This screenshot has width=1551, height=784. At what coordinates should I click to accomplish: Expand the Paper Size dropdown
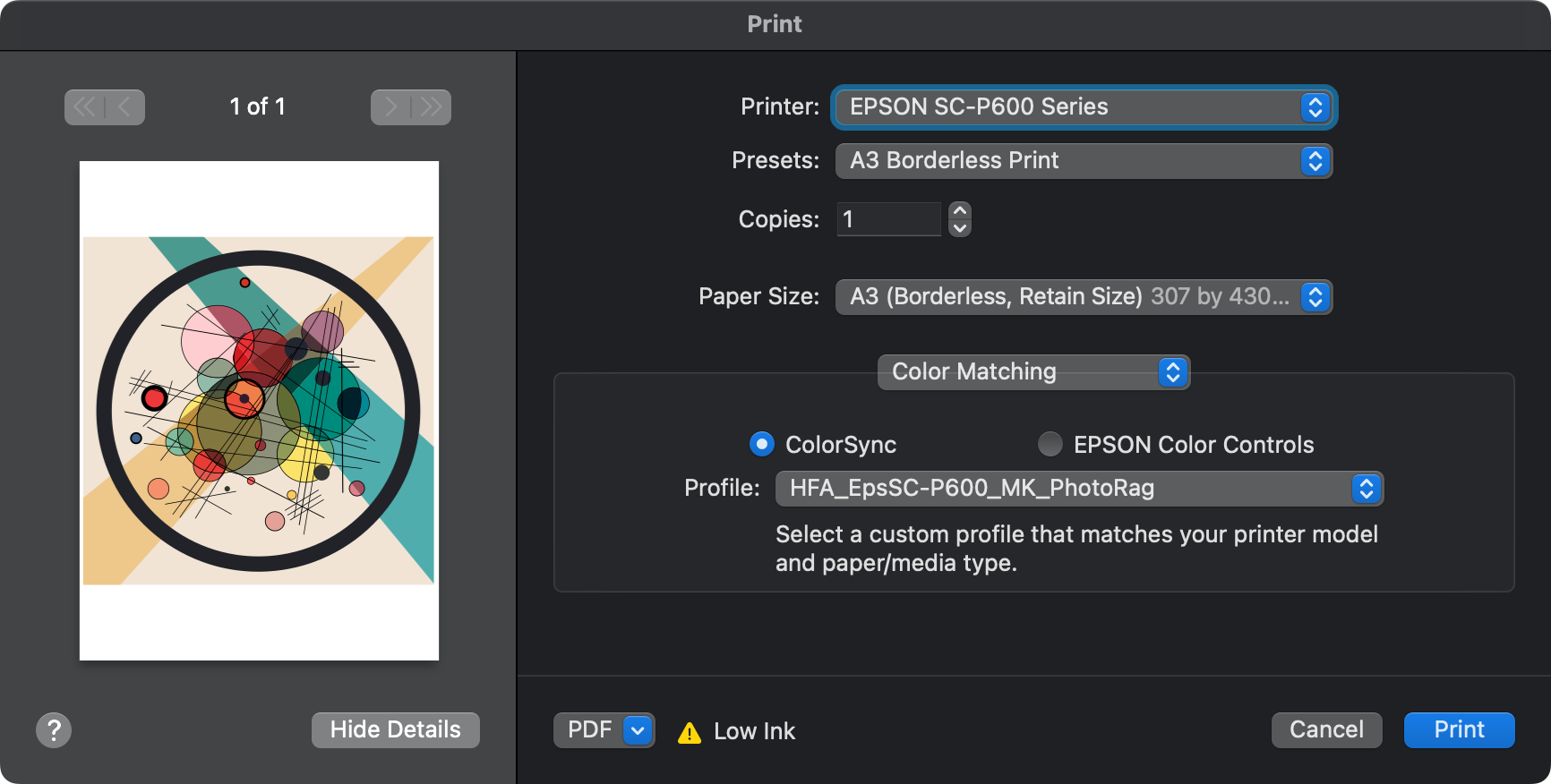pos(1084,297)
